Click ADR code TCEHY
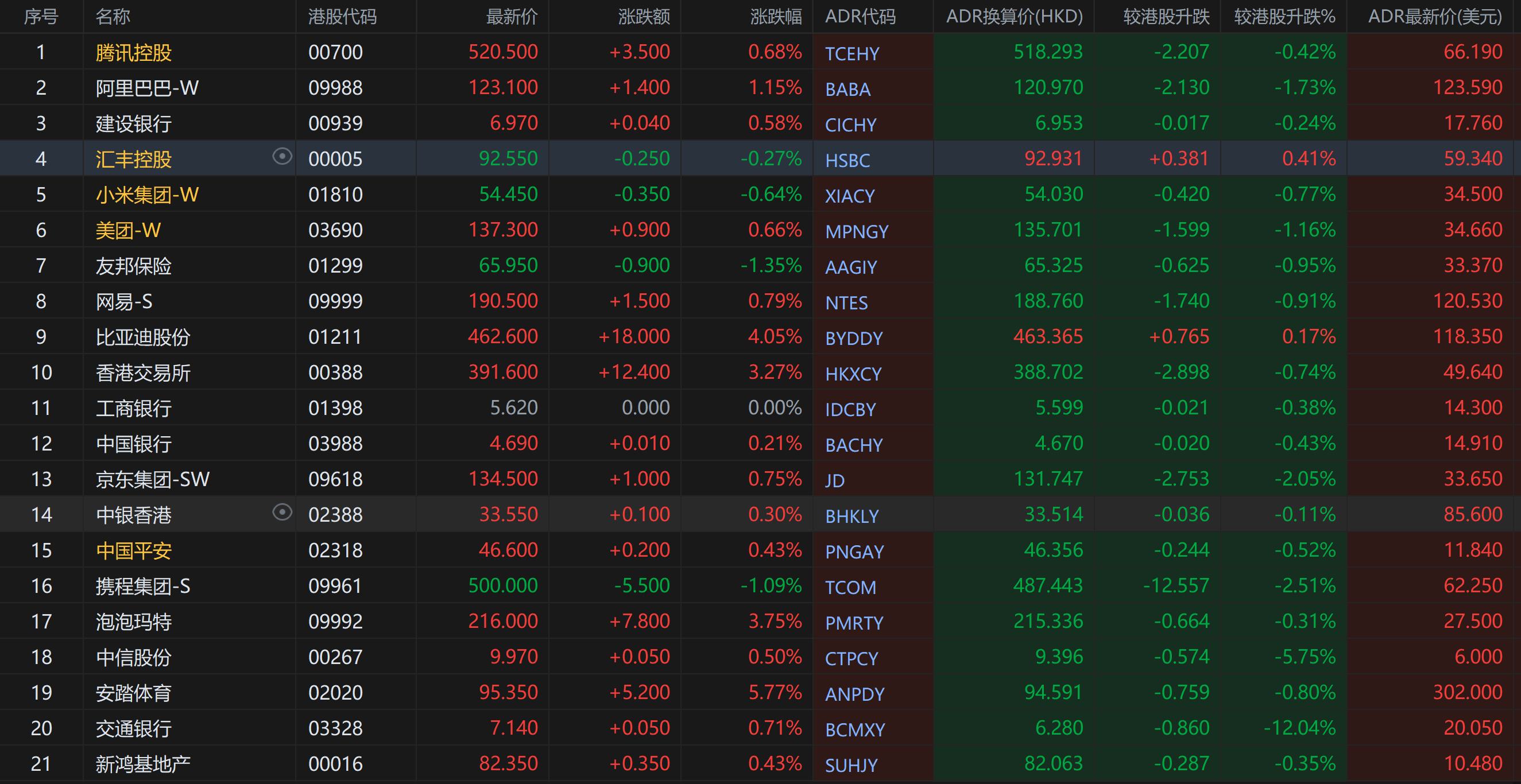This screenshot has height=784, width=1521. click(852, 54)
